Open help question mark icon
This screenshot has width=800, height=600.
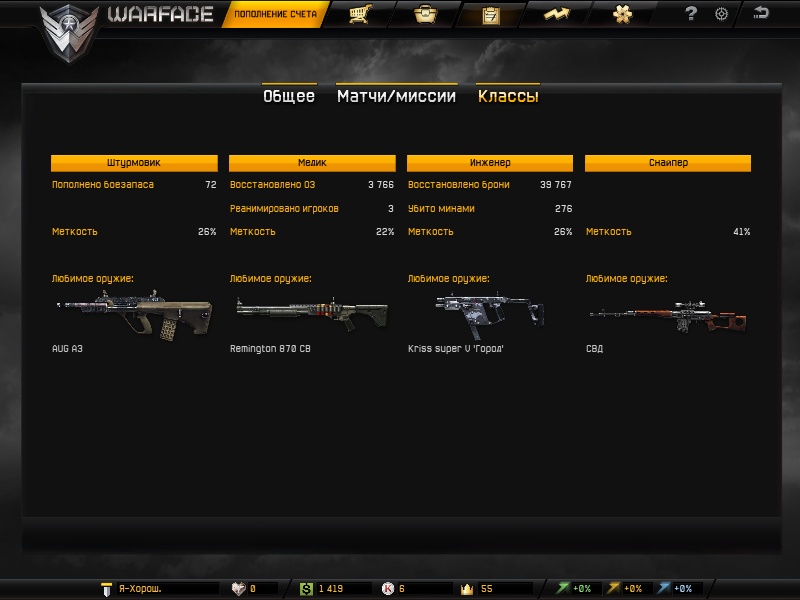pyautogui.click(x=690, y=13)
